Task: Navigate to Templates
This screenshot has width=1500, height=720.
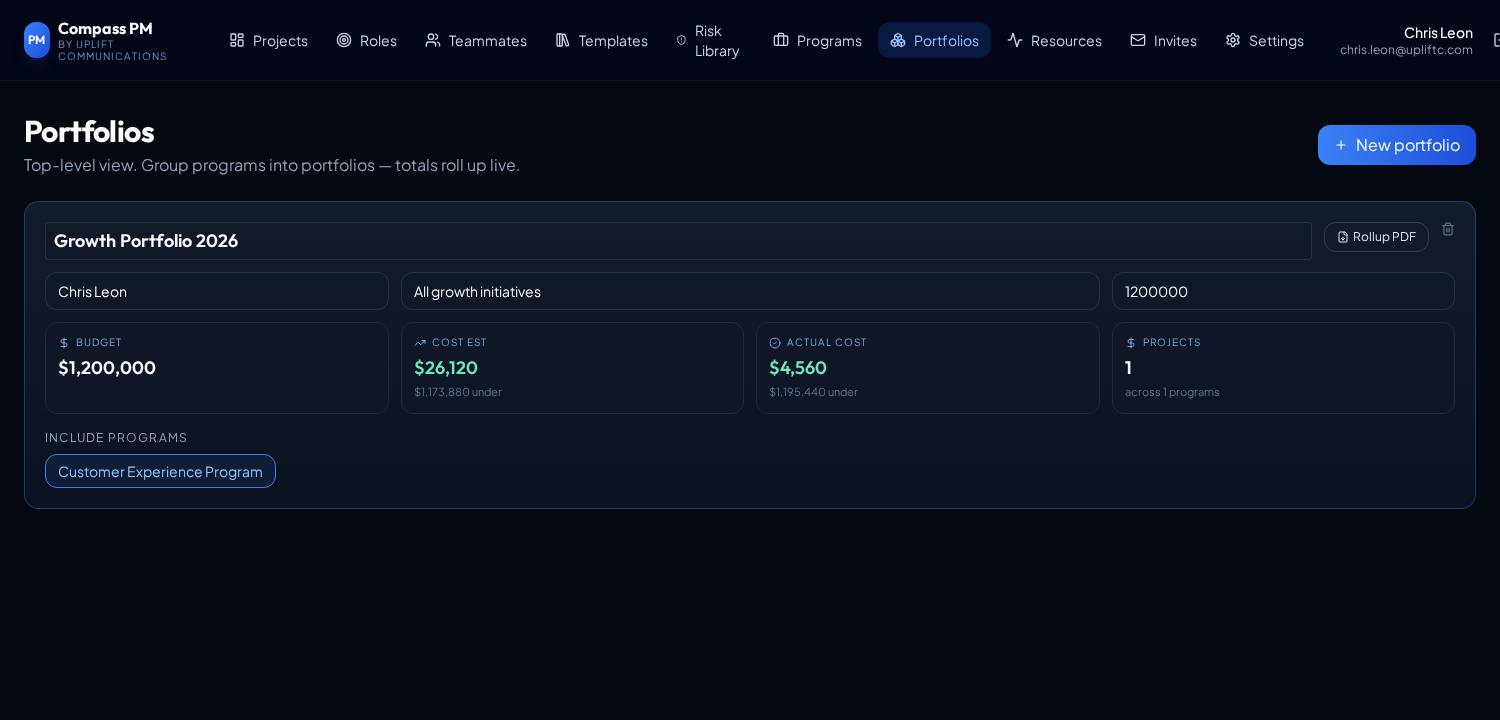Action: (x=601, y=40)
